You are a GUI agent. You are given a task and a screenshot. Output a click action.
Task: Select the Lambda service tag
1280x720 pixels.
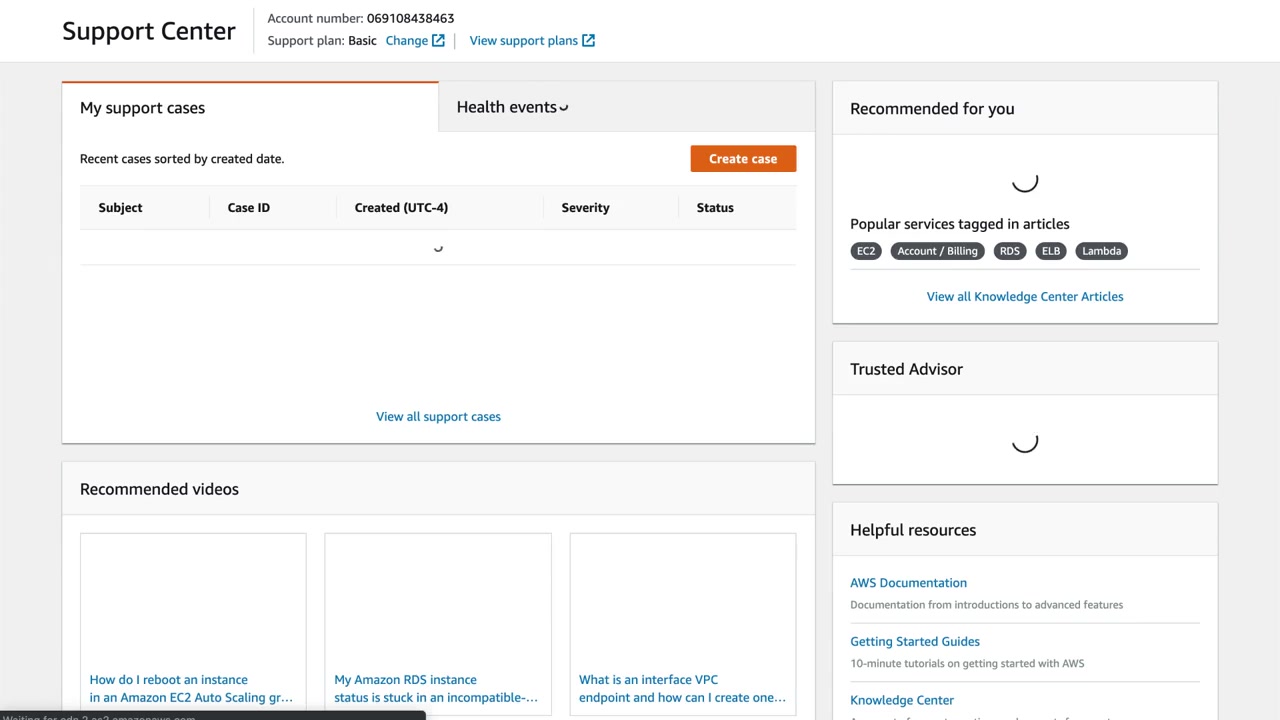pos(1101,251)
